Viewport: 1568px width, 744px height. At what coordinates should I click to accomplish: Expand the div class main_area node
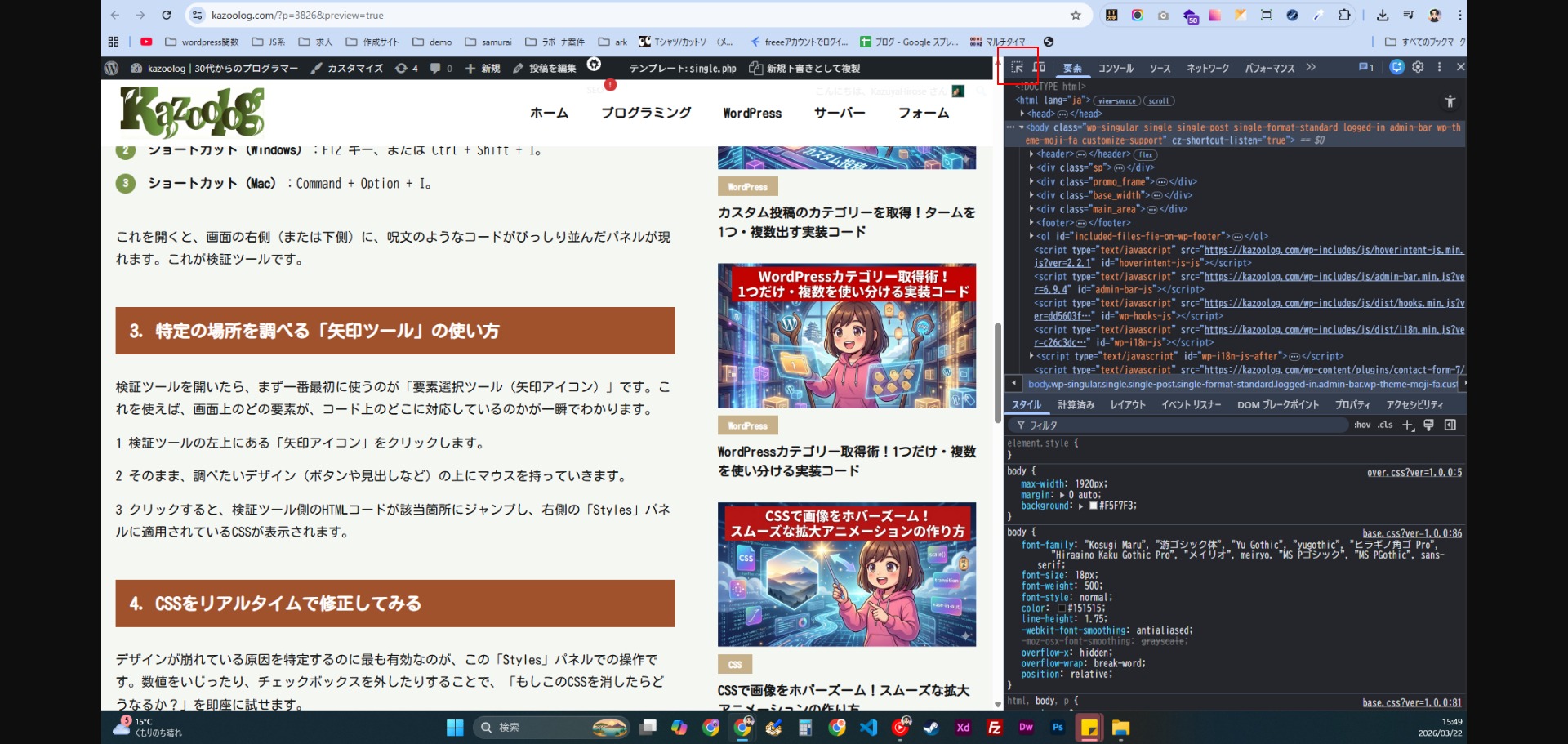1031,209
